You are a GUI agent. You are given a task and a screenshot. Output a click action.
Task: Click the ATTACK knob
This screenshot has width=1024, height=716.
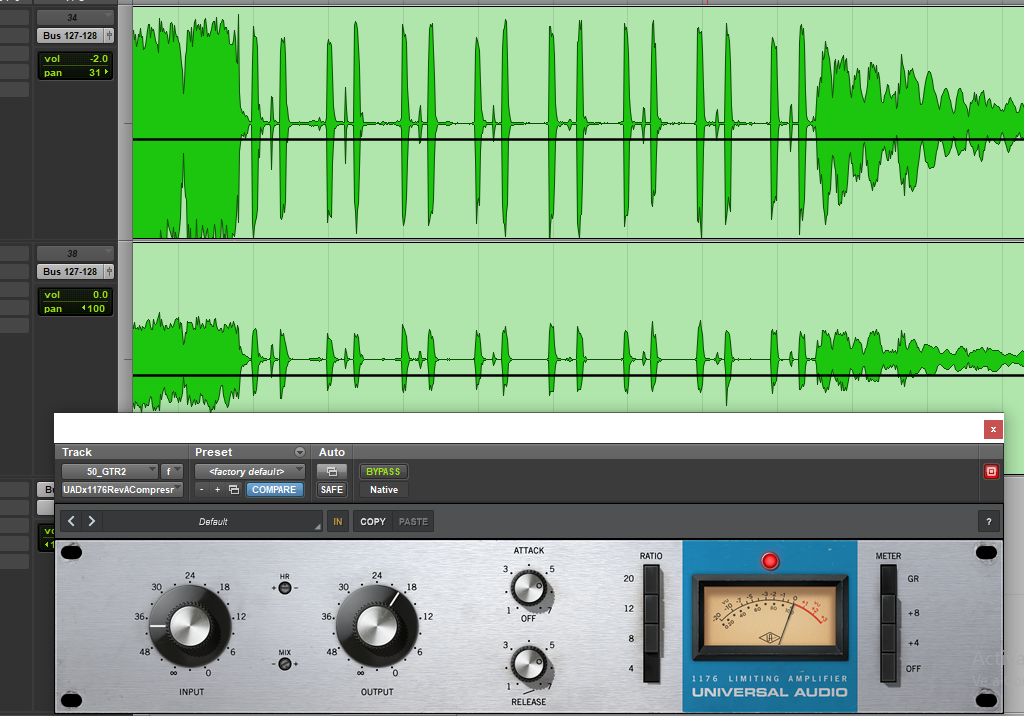[x=529, y=587]
